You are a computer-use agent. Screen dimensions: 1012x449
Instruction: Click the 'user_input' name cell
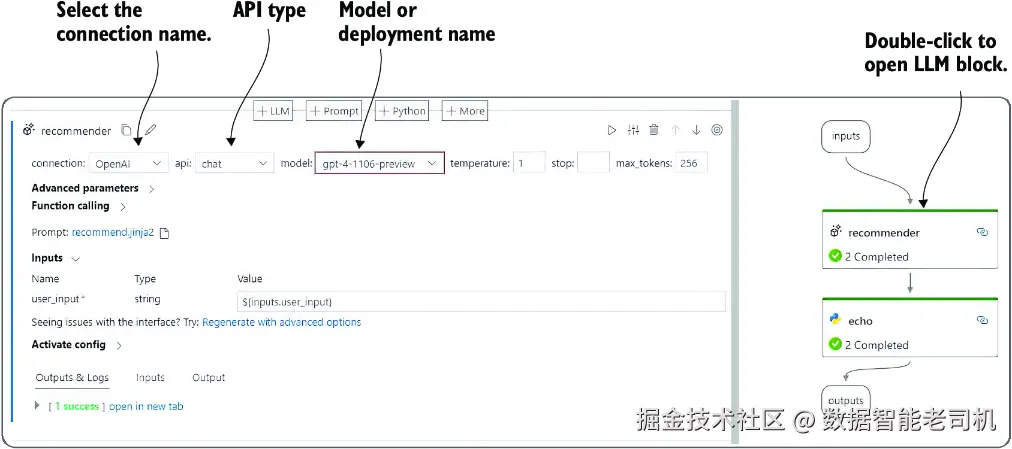(x=59, y=299)
